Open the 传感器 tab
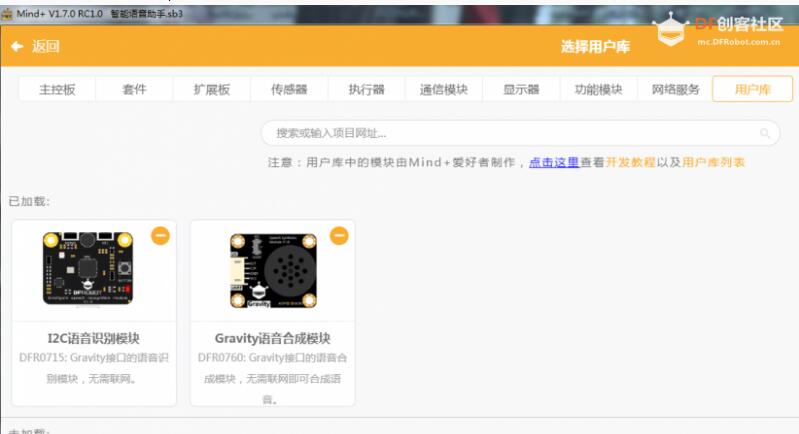Viewport: 799px width, 434px height. [289, 89]
